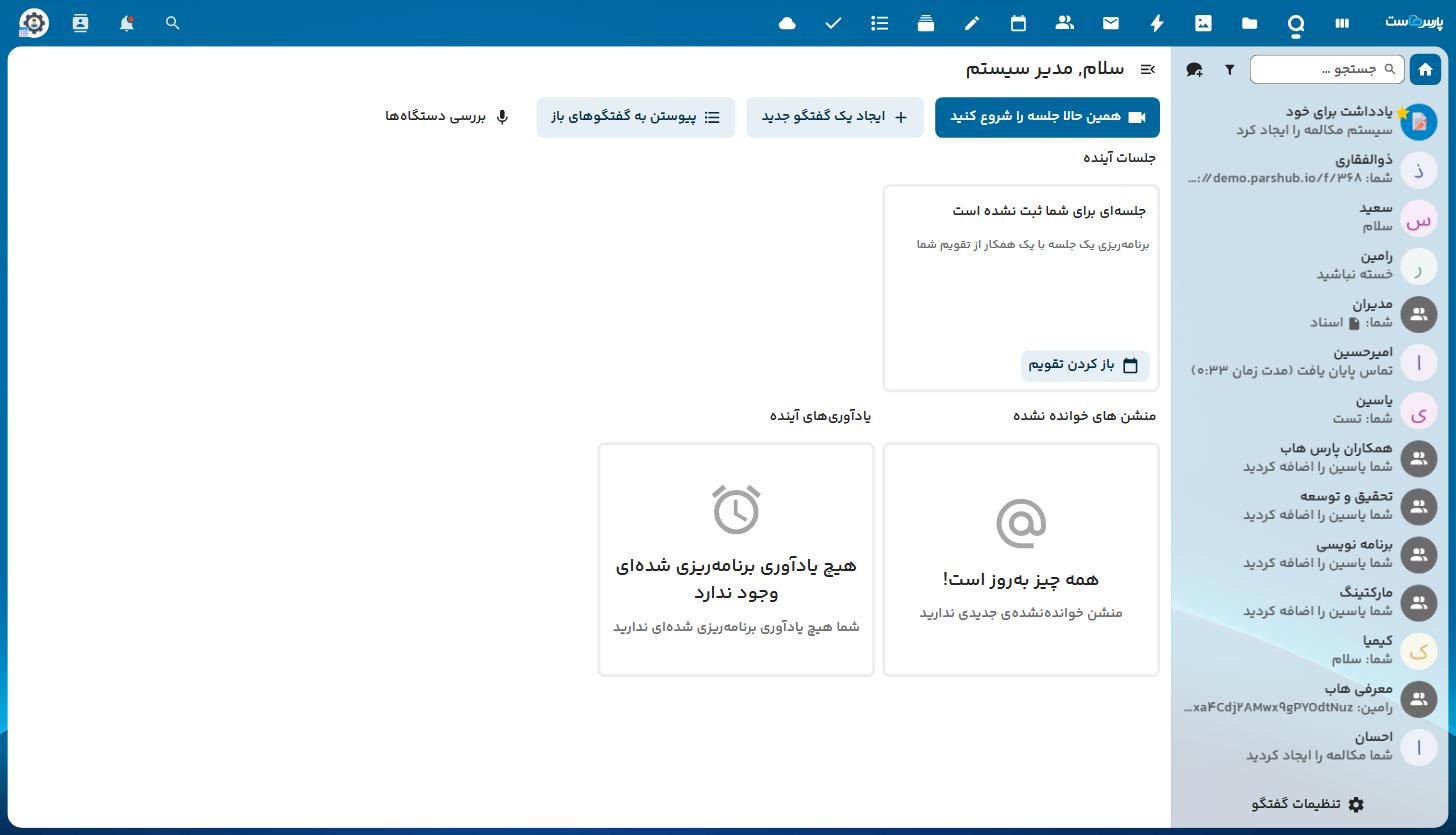Click the سعید avatar circle

1418,218
